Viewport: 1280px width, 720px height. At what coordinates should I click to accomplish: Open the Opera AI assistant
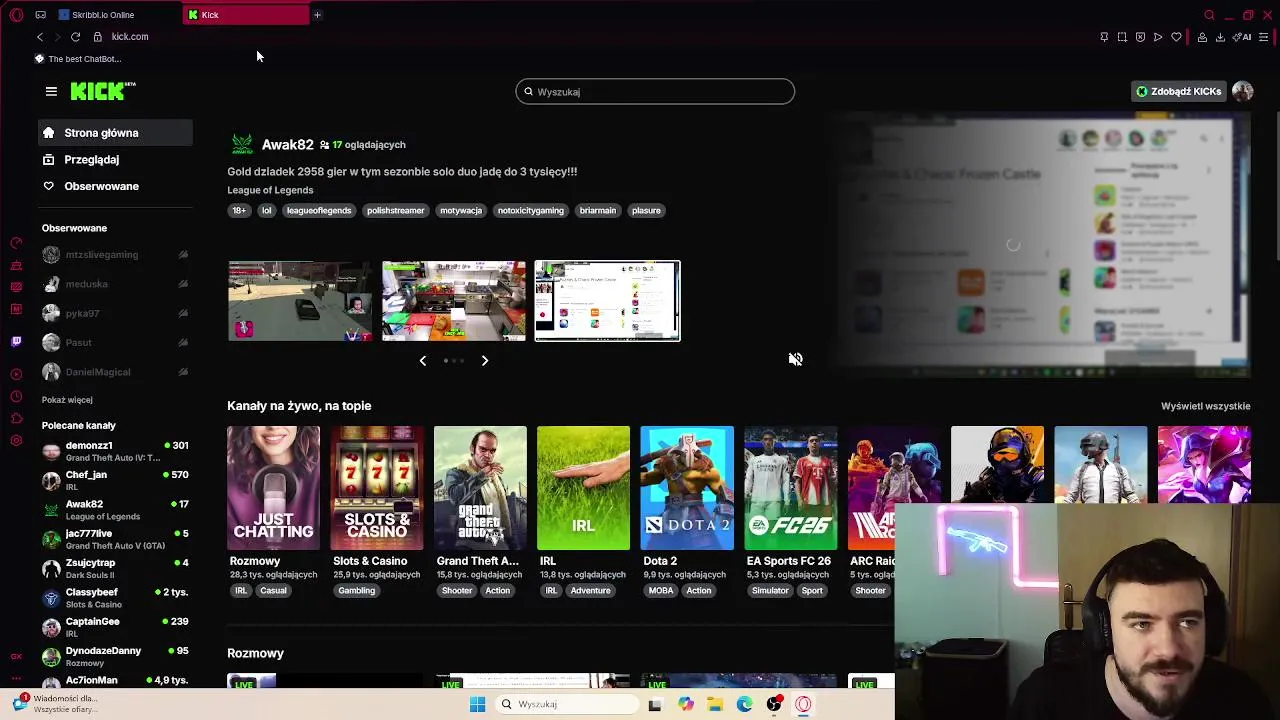click(x=1243, y=37)
